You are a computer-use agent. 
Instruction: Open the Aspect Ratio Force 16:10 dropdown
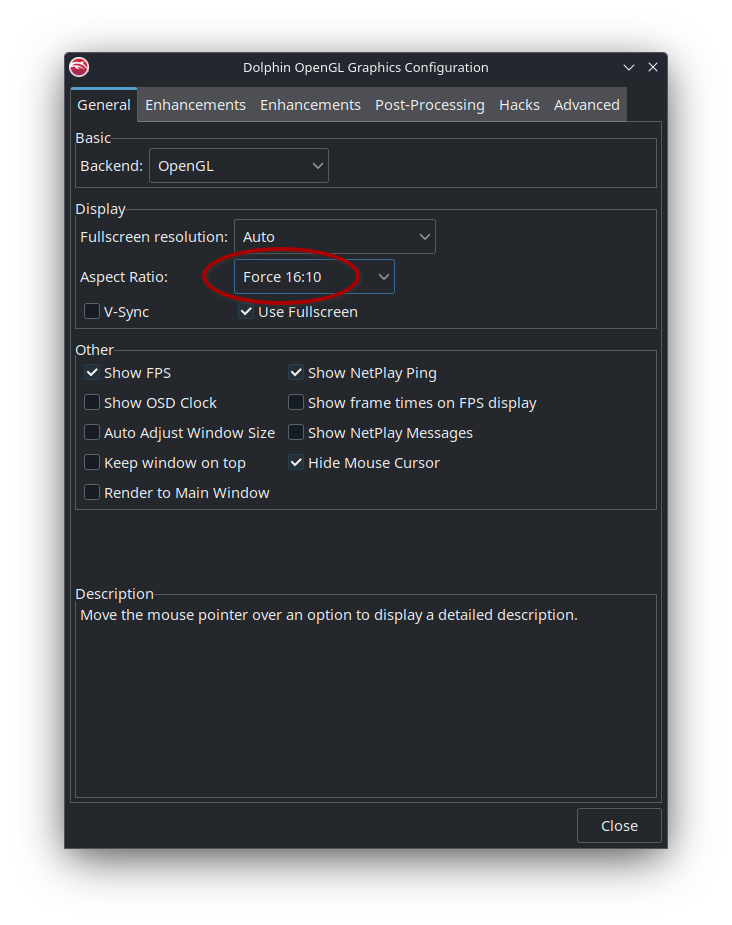click(x=314, y=277)
